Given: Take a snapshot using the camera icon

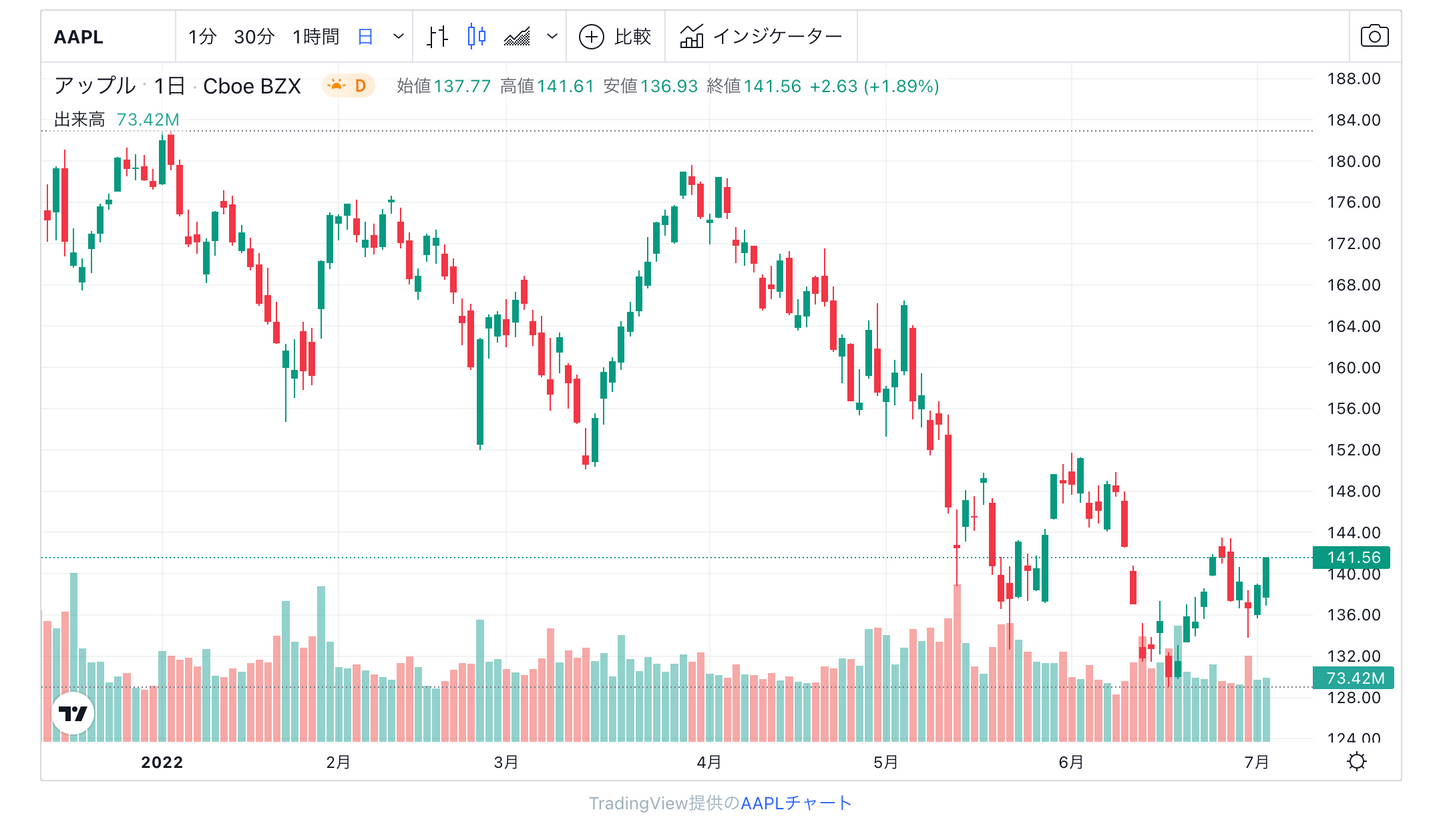Looking at the screenshot, I should click(1375, 34).
